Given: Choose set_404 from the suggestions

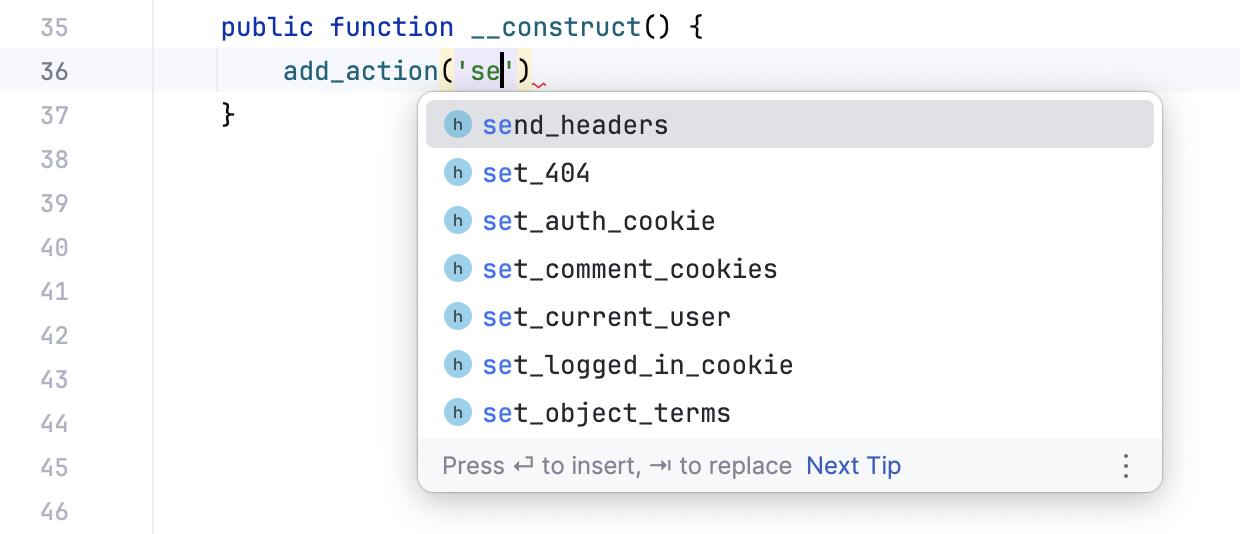Looking at the screenshot, I should tap(537, 173).
